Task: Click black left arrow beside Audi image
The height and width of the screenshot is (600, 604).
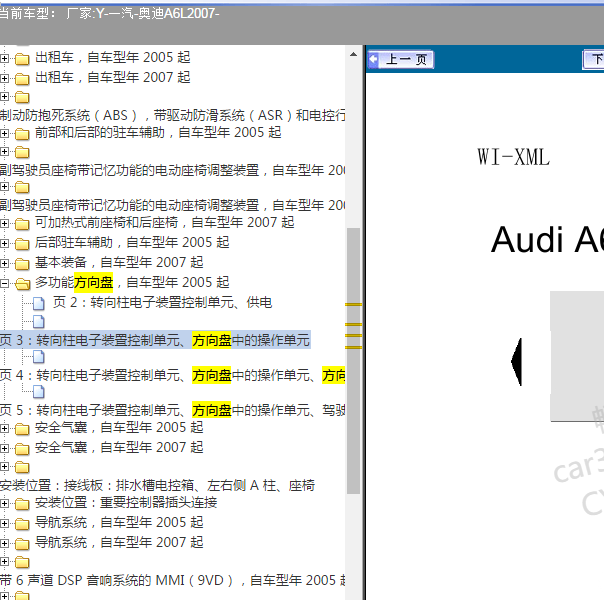Action: click(517, 362)
